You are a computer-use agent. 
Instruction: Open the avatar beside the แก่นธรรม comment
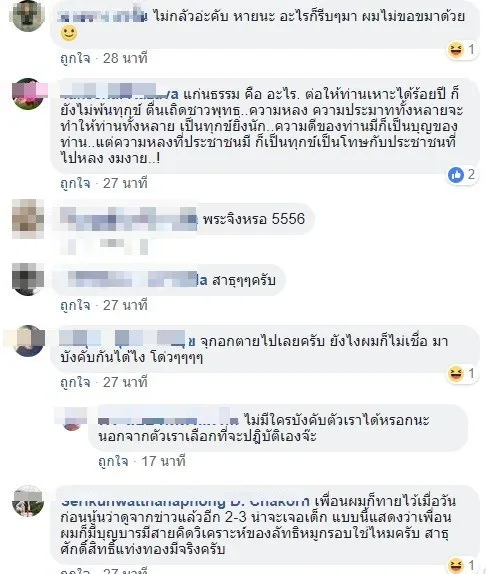[28, 94]
